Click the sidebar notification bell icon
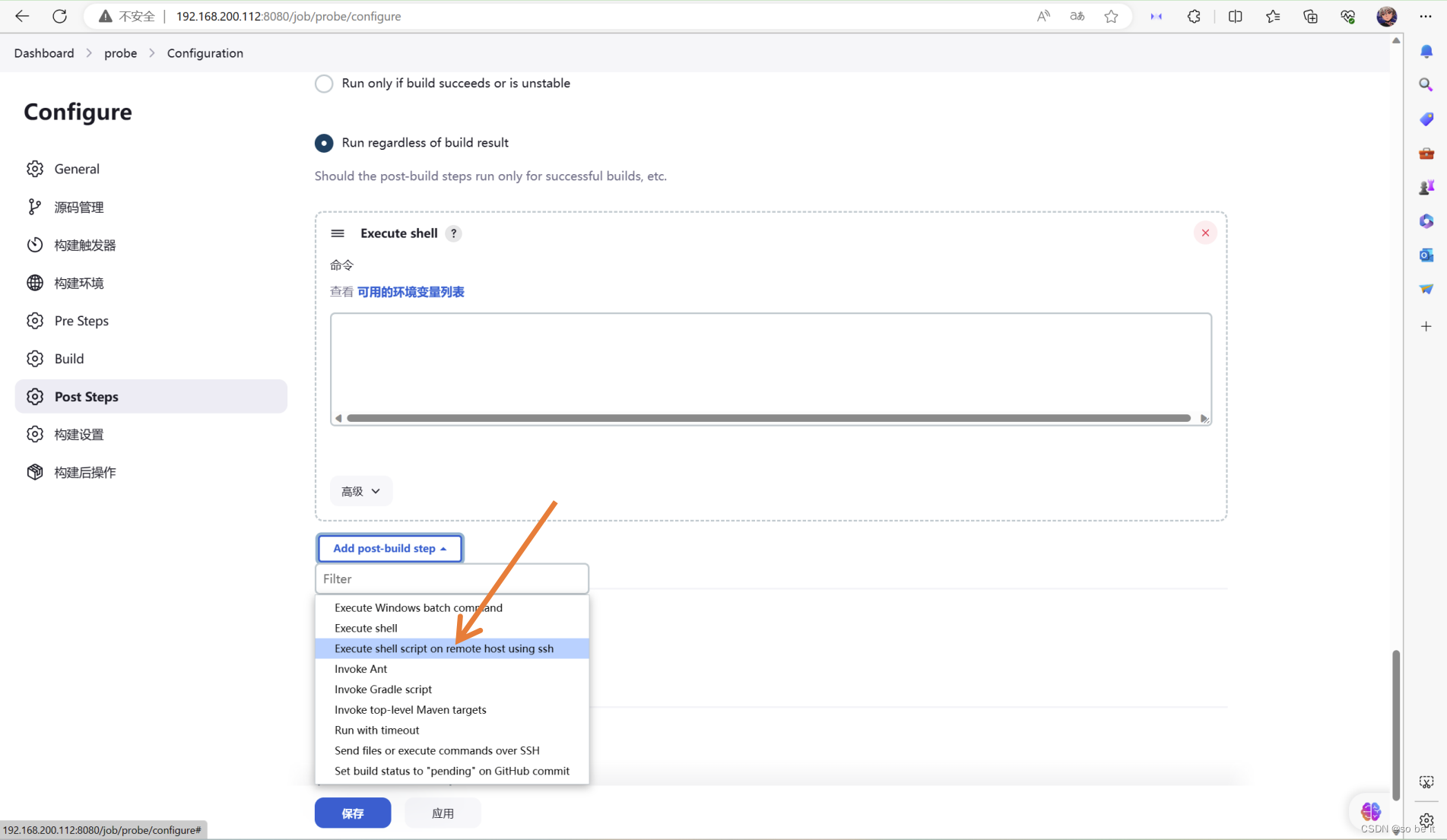Viewport: 1447px width, 840px height. click(1426, 51)
